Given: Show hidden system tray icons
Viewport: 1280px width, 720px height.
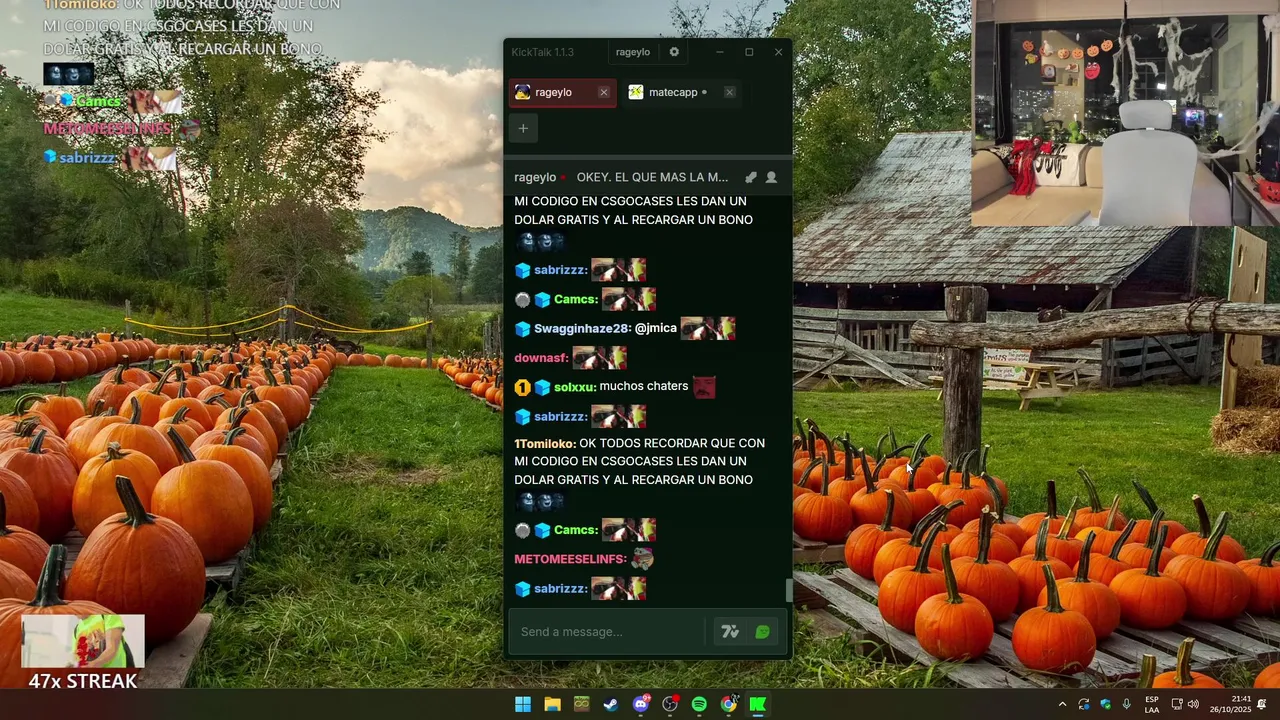Looking at the screenshot, I should tap(1062, 704).
